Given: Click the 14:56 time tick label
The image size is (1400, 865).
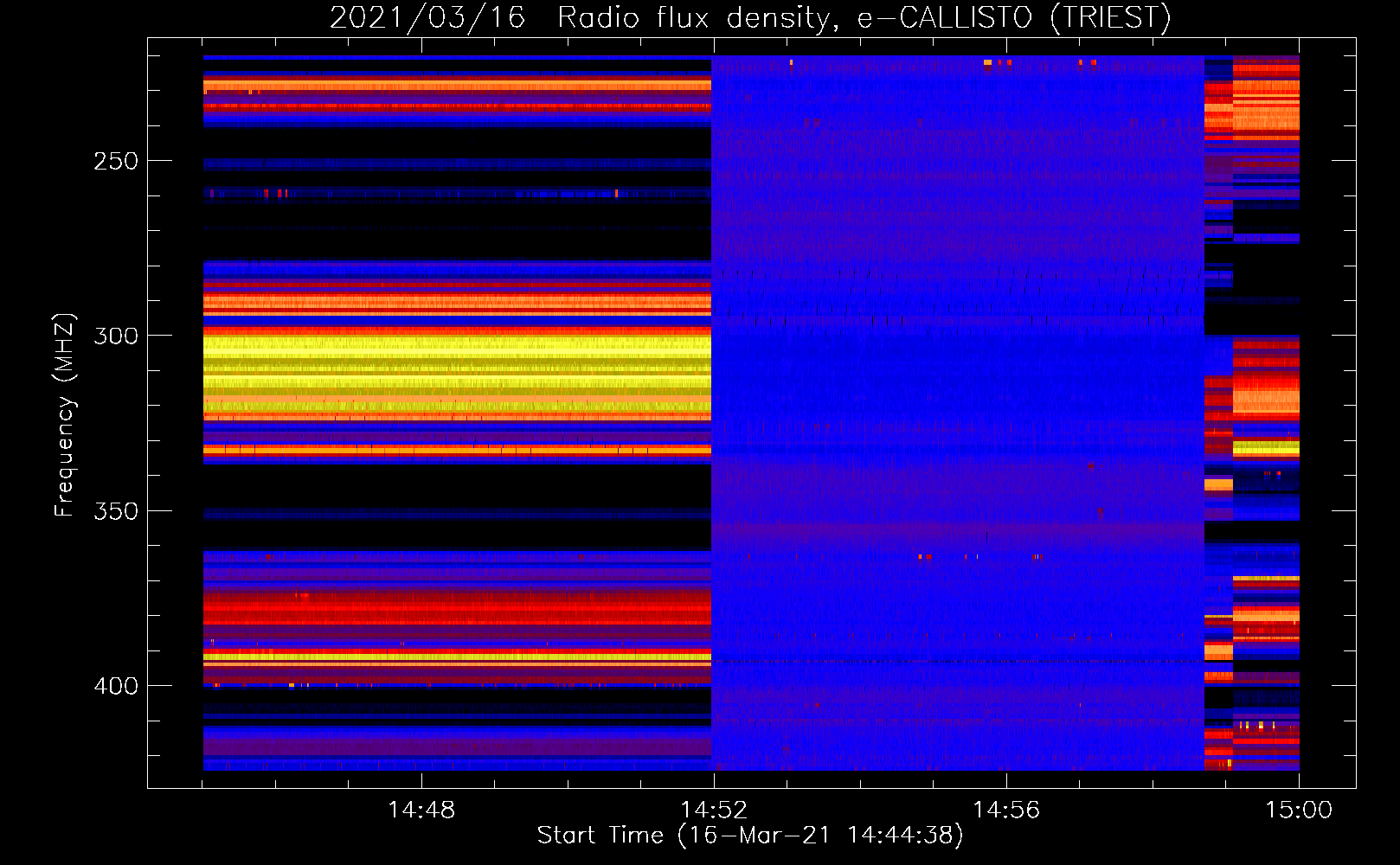Looking at the screenshot, I should click(1006, 811).
